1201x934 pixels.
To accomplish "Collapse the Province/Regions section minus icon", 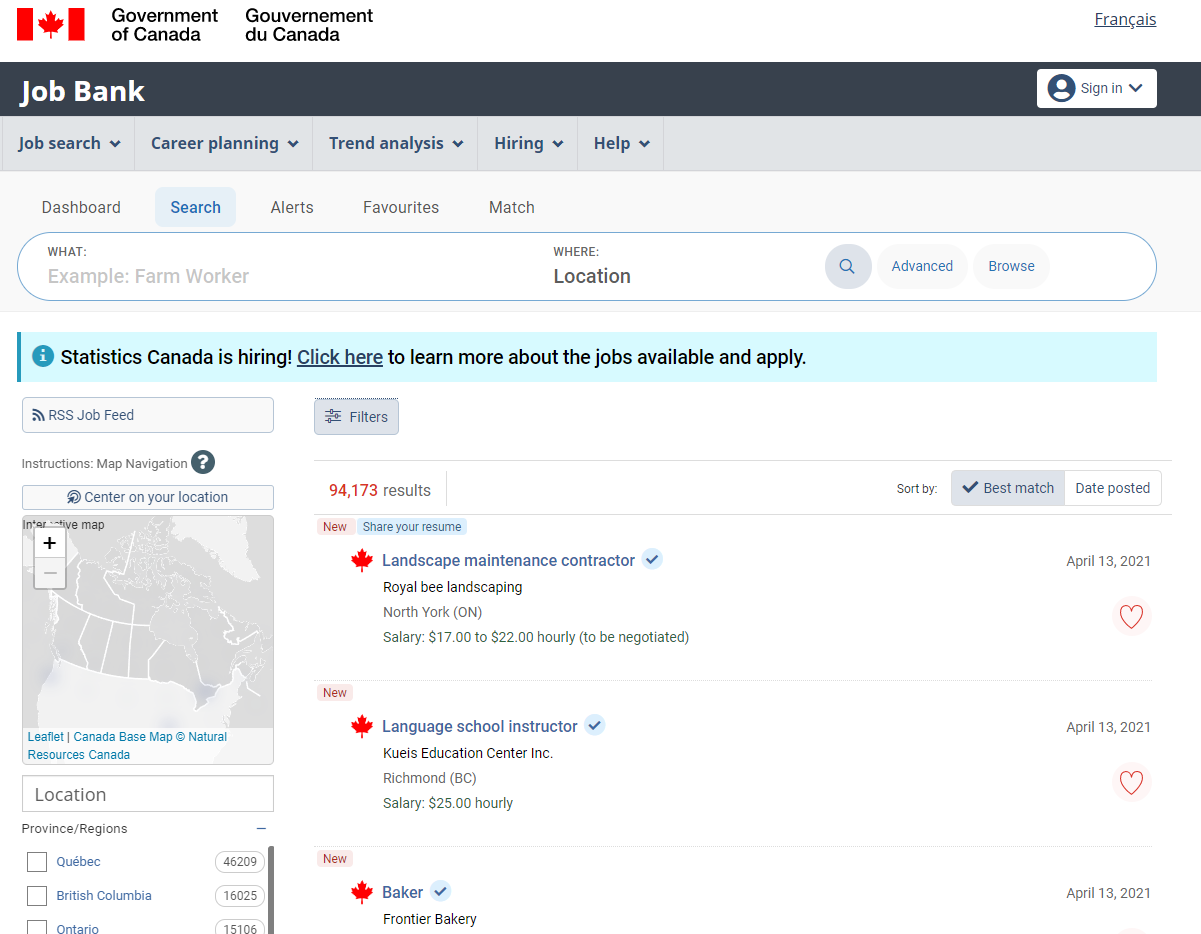I will [261, 829].
